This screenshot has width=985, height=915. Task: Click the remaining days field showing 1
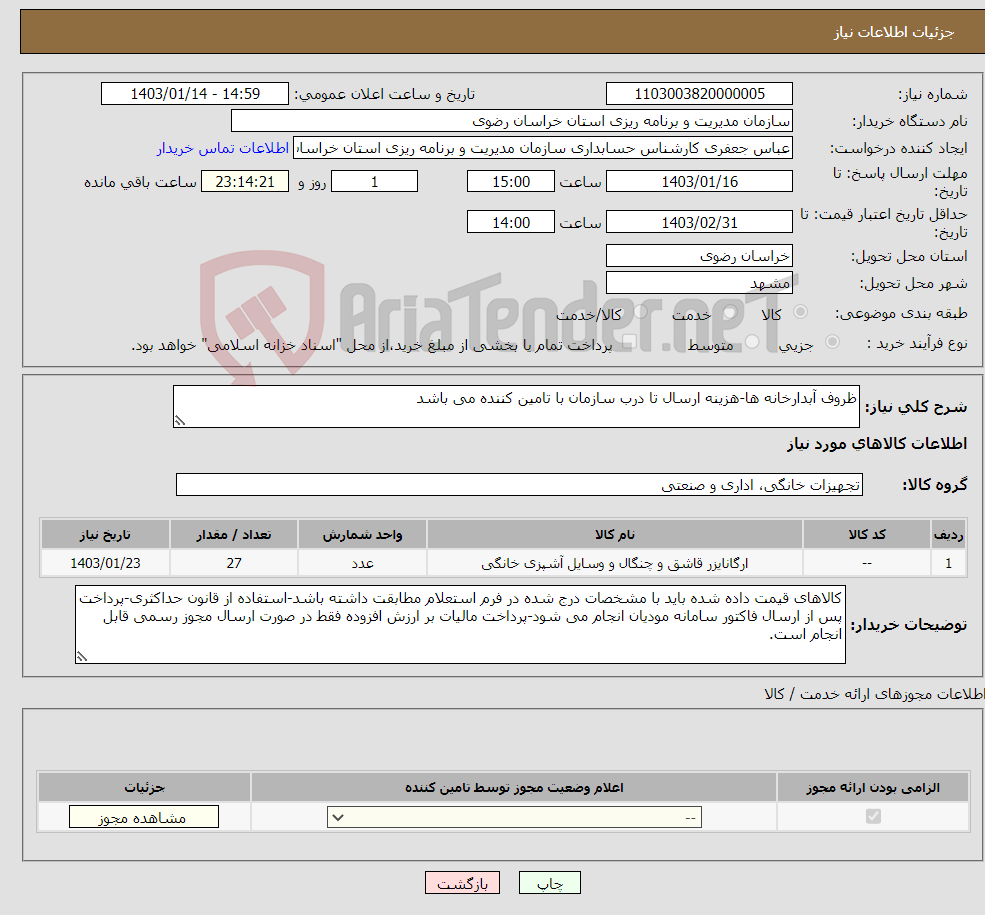tap(374, 181)
